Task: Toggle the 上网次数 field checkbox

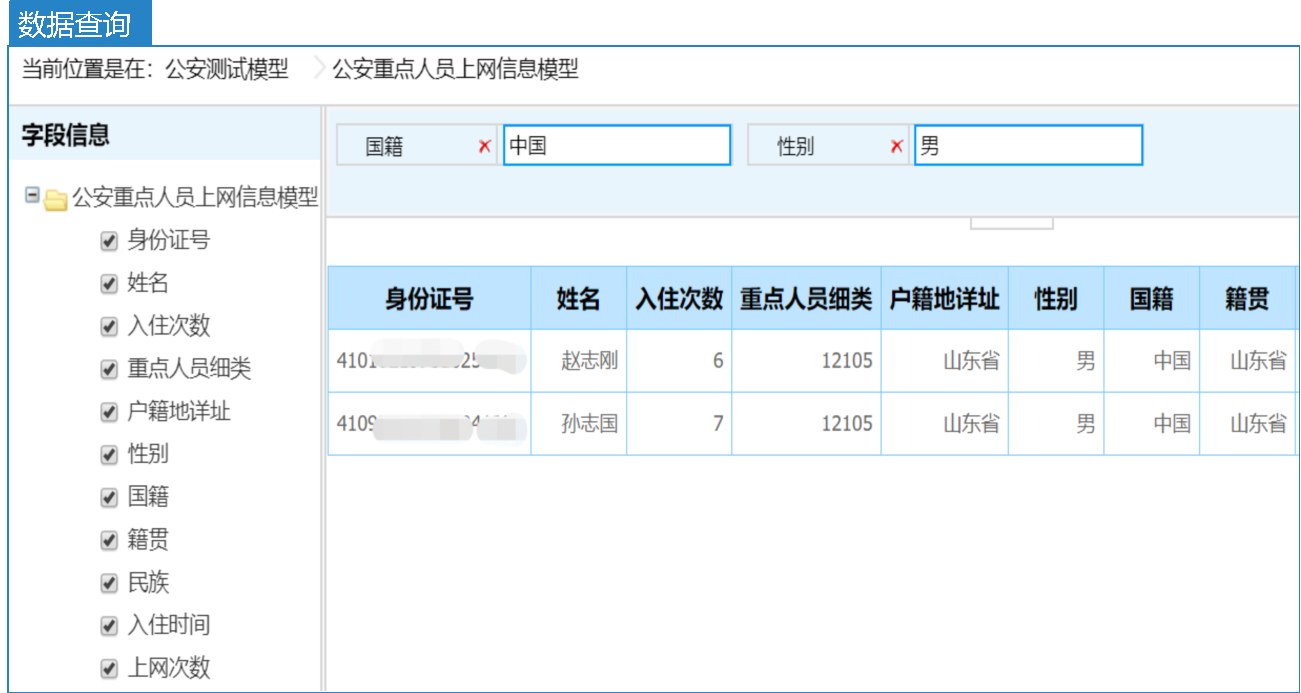Action: coord(110,669)
